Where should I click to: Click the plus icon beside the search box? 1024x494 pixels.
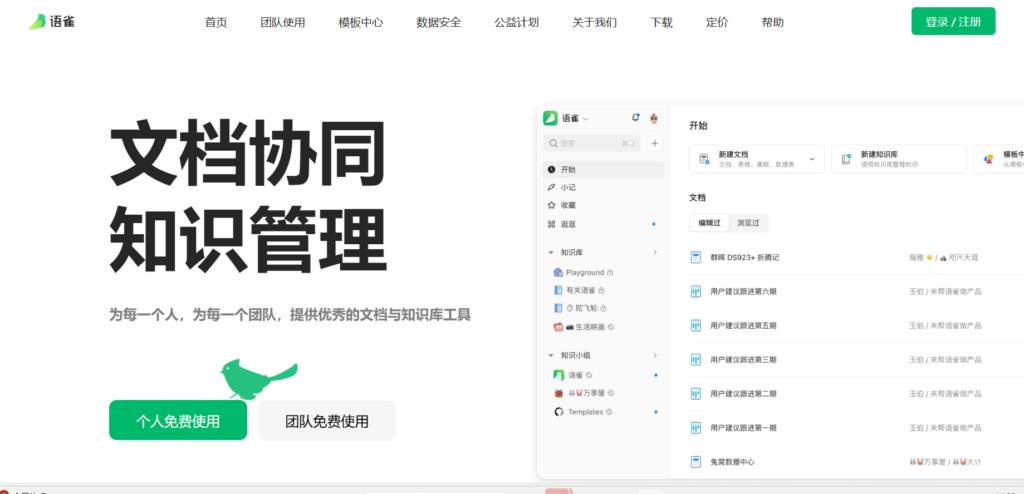[x=655, y=143]
